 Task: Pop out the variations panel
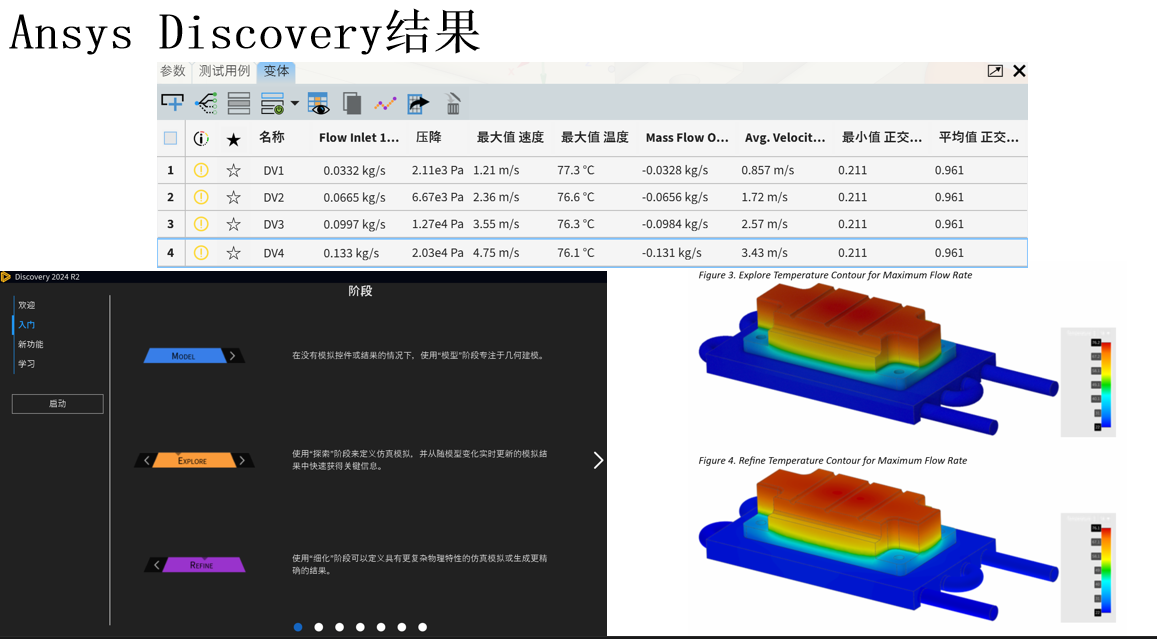click(x=995, y=71)
